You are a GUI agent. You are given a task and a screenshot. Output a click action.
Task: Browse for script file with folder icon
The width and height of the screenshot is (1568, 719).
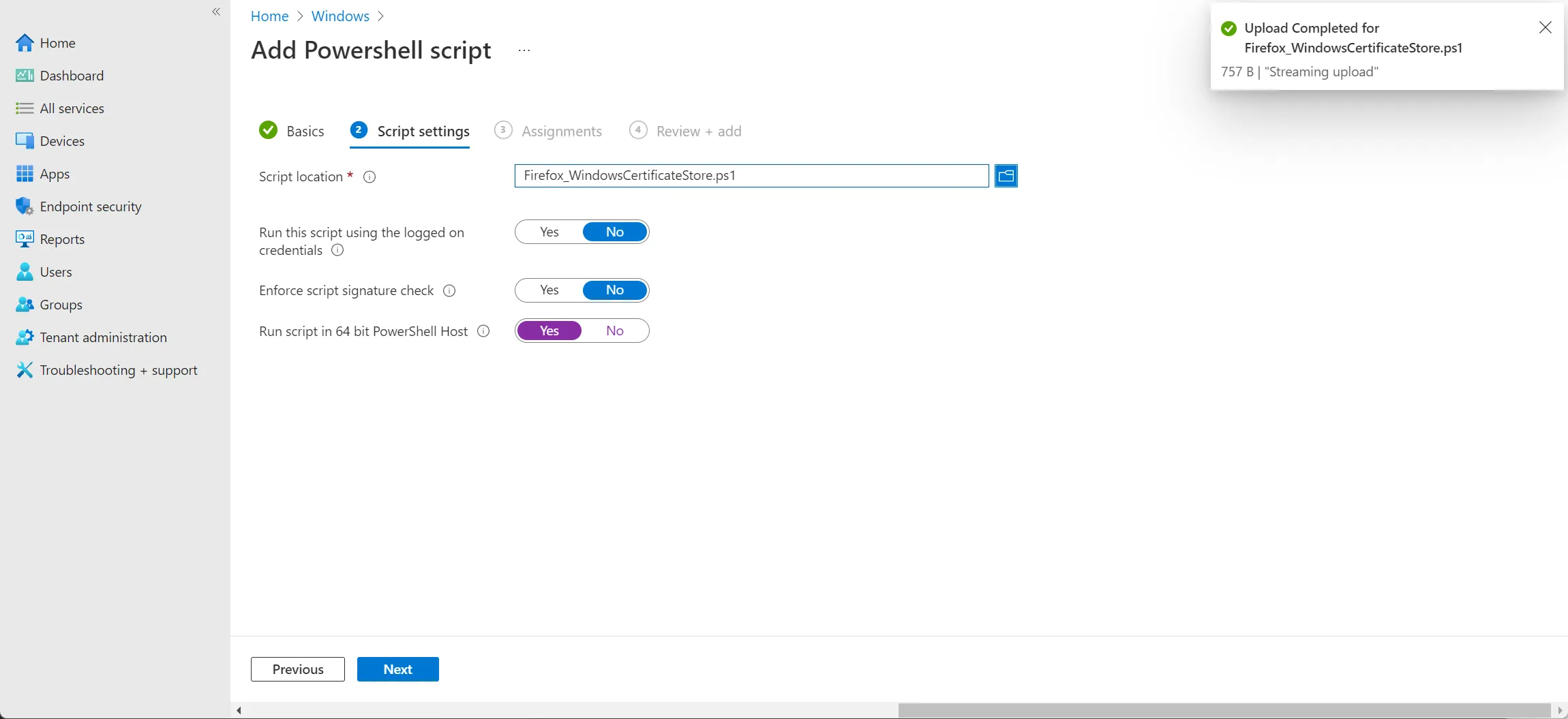pos(1006,176)
